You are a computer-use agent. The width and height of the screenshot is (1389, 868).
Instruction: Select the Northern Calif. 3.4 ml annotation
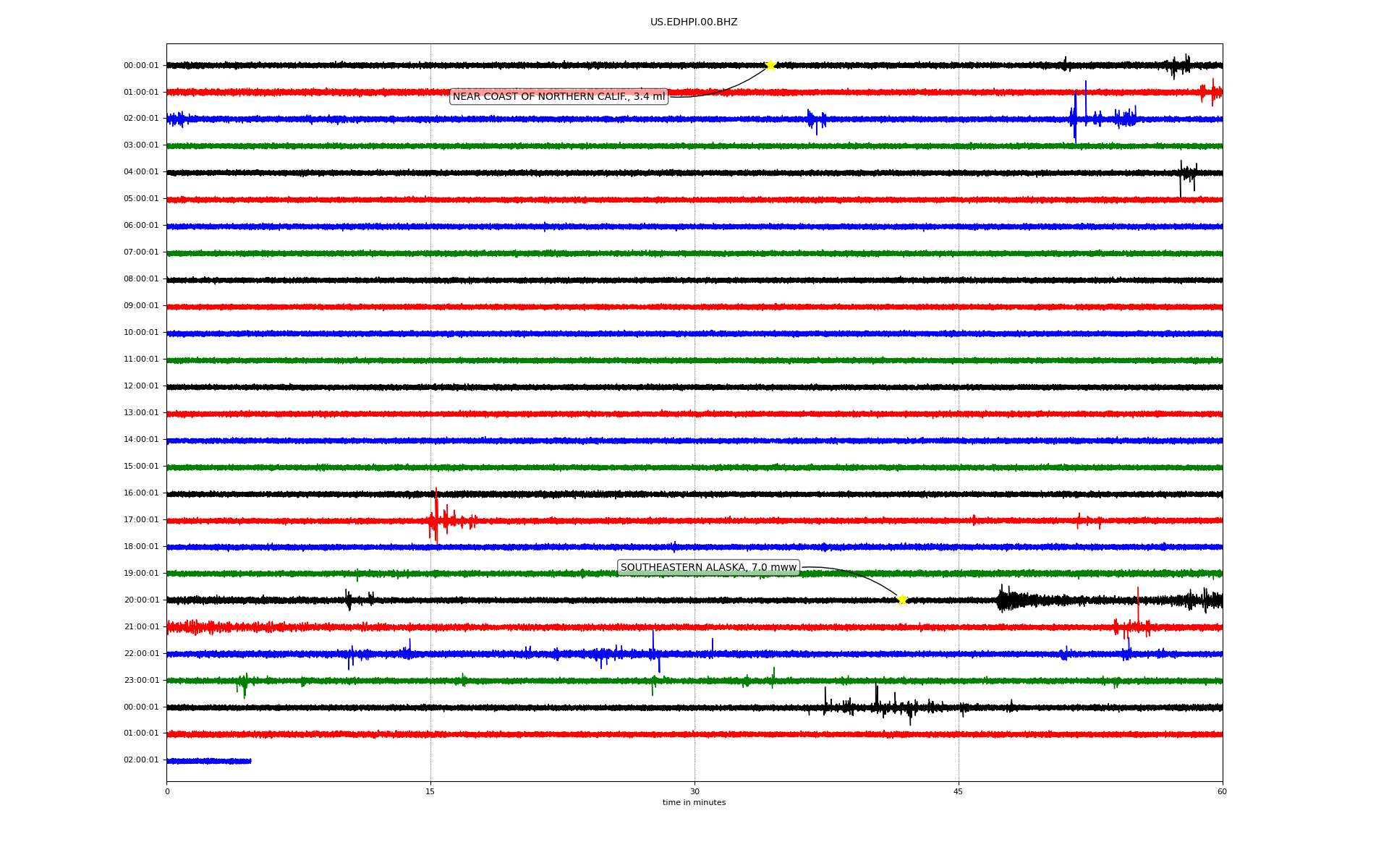pos(558,96)
